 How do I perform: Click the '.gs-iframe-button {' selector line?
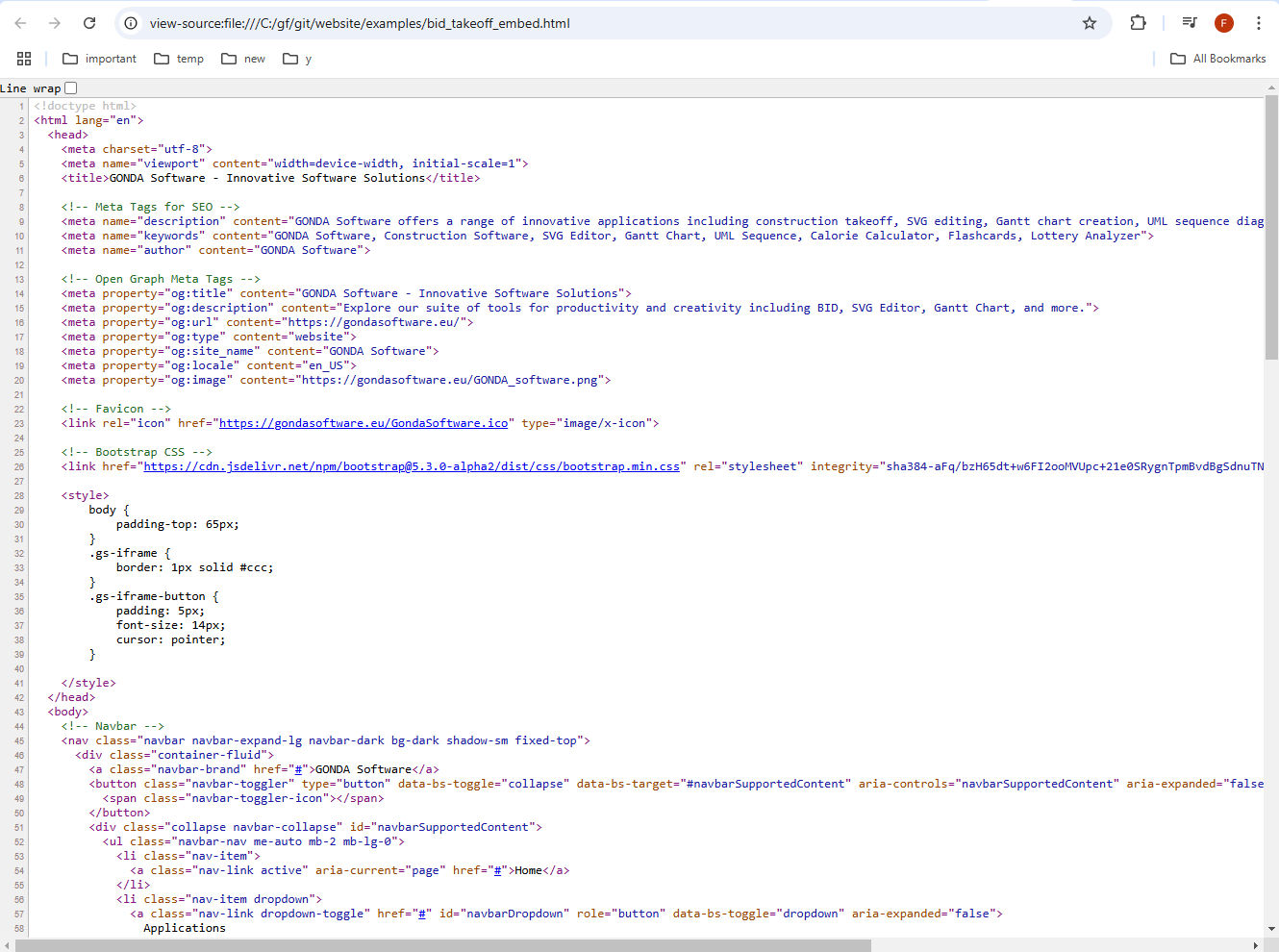[x=154, y=596]
